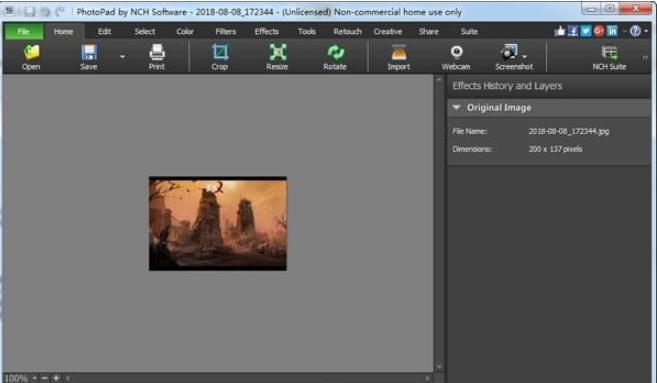This screenshot has width=657, height=383.
Task: Save the image using the Save icon
Action: pyautogui.click(x=88, y=53)
